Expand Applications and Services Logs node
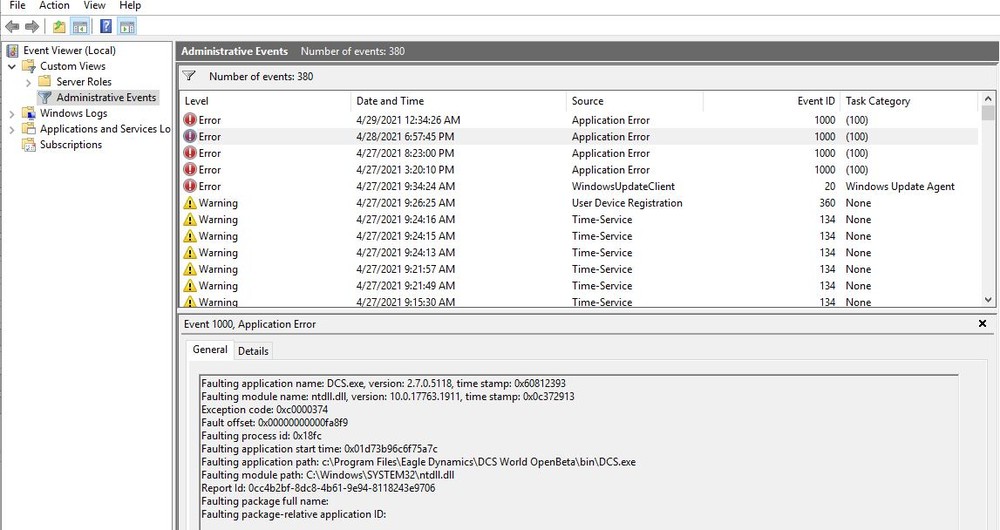This screenshot has width=1000, height=530. click(x=11, y=129)
